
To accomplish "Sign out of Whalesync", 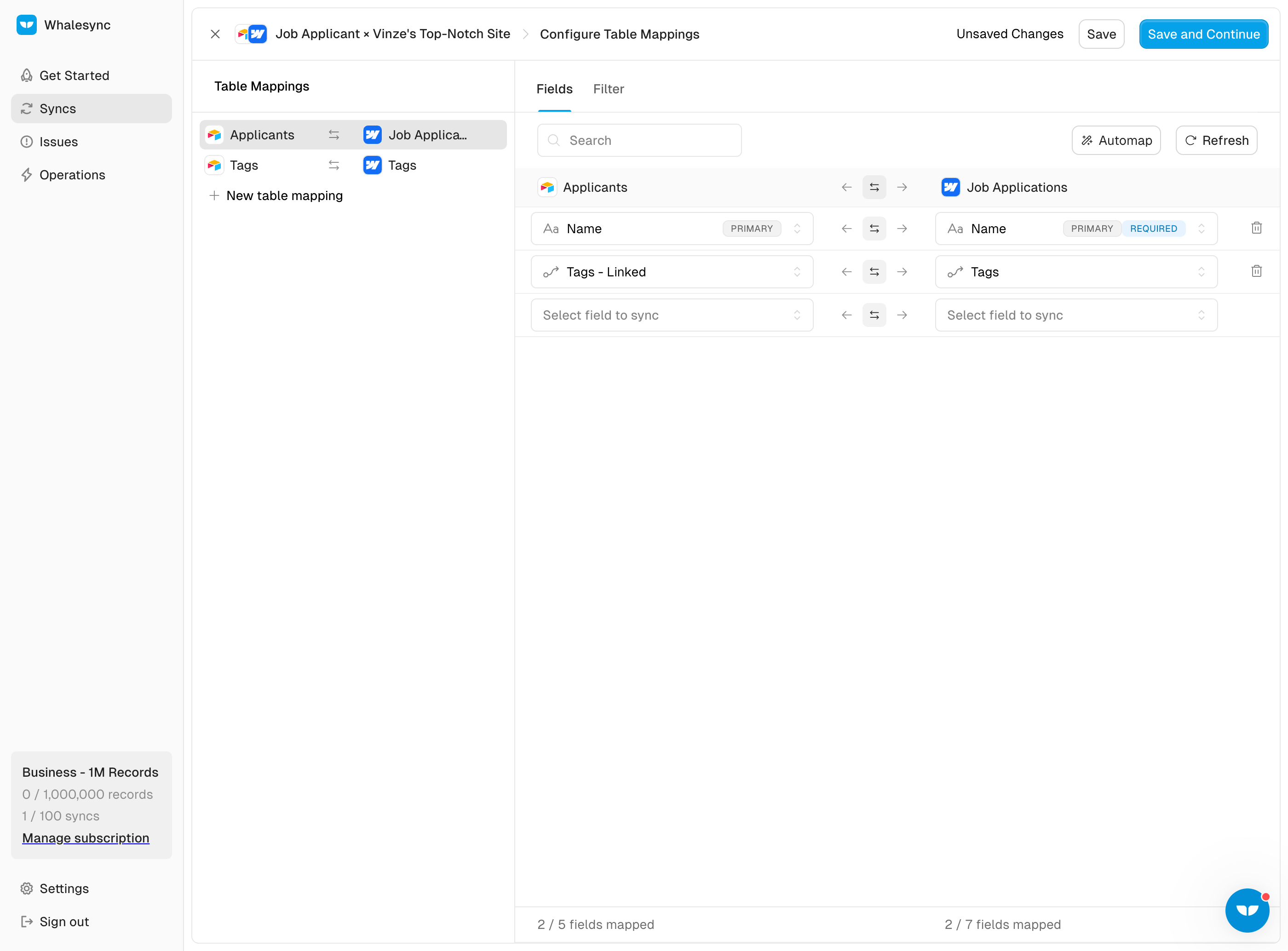I will (91, 921).
